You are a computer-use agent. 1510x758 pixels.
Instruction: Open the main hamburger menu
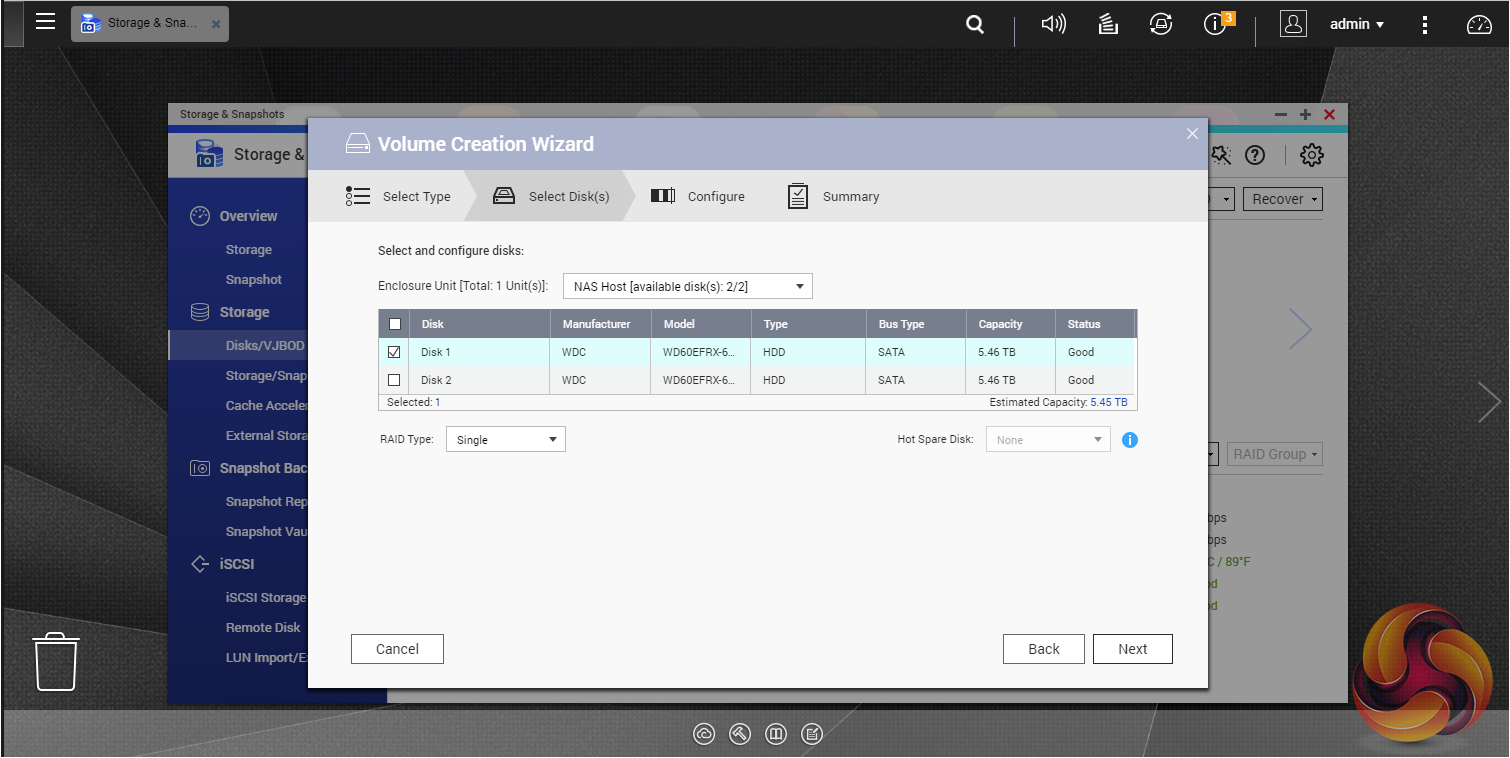(45, 21)
